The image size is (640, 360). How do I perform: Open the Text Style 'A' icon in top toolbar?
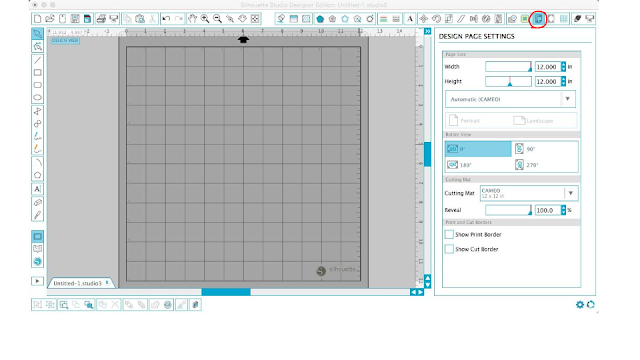[410, 19]
